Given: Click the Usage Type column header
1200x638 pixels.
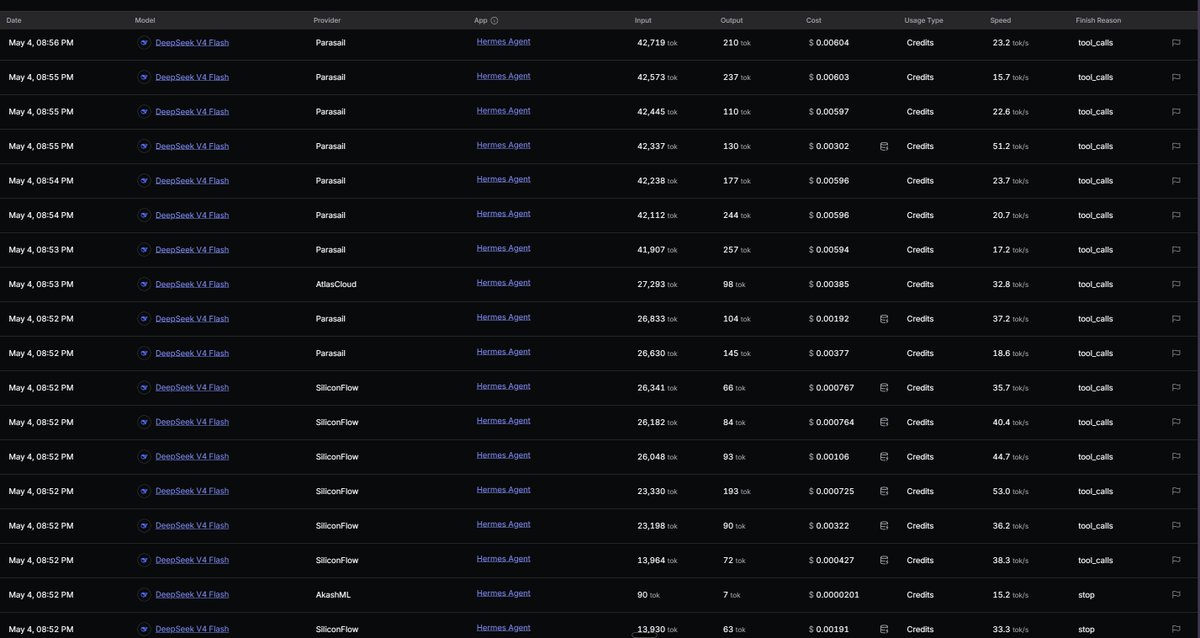Looking at the screenshot, I should [925, 20].
